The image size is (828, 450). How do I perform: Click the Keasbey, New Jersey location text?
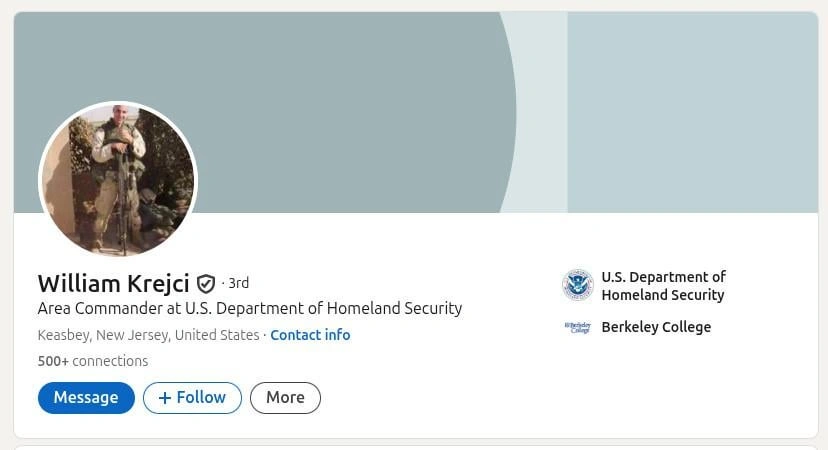[148, 335]
